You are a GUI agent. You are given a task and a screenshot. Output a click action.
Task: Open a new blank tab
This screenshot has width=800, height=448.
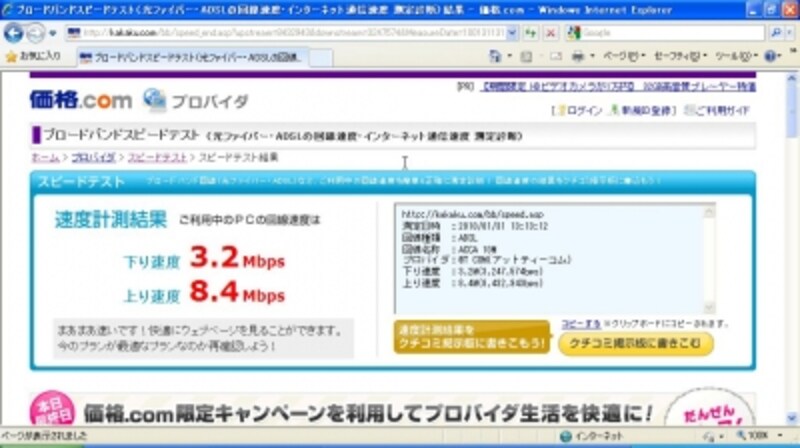pyautogui.click(x=321, y=58)
